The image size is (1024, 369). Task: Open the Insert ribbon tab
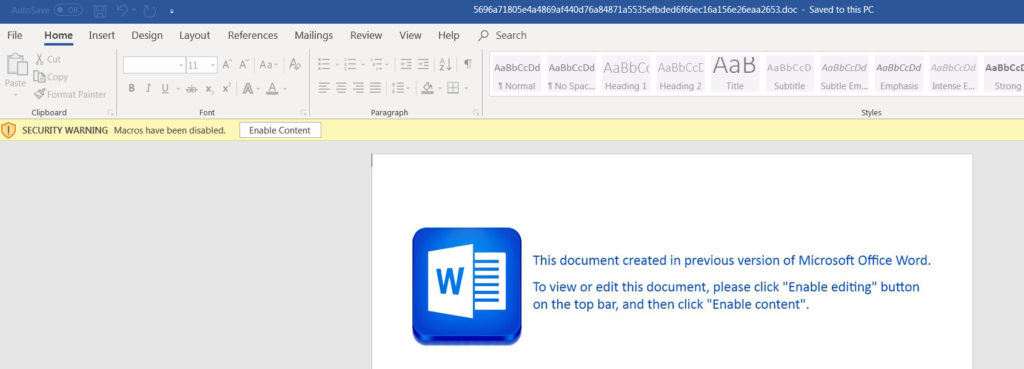[x=102, y=35]
